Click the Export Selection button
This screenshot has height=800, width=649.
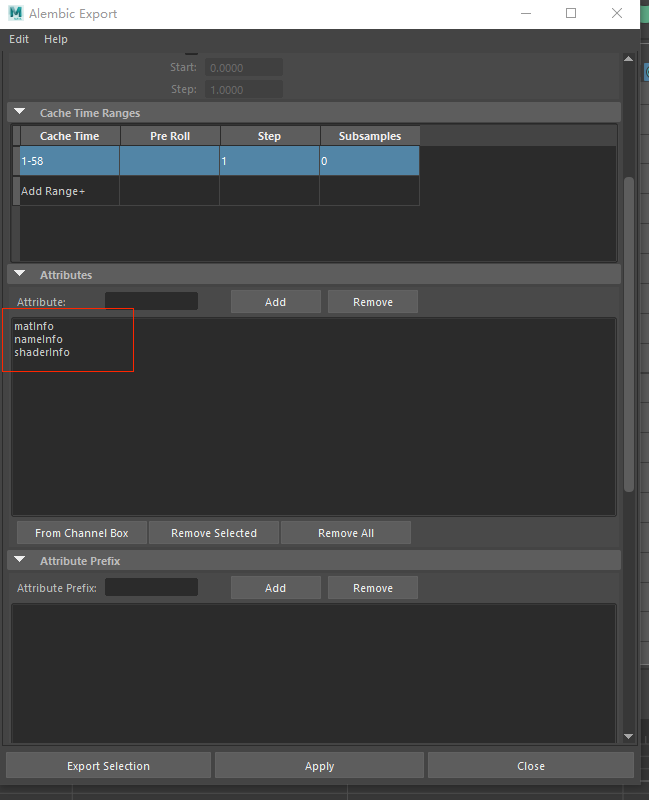(x=108, y=766)
